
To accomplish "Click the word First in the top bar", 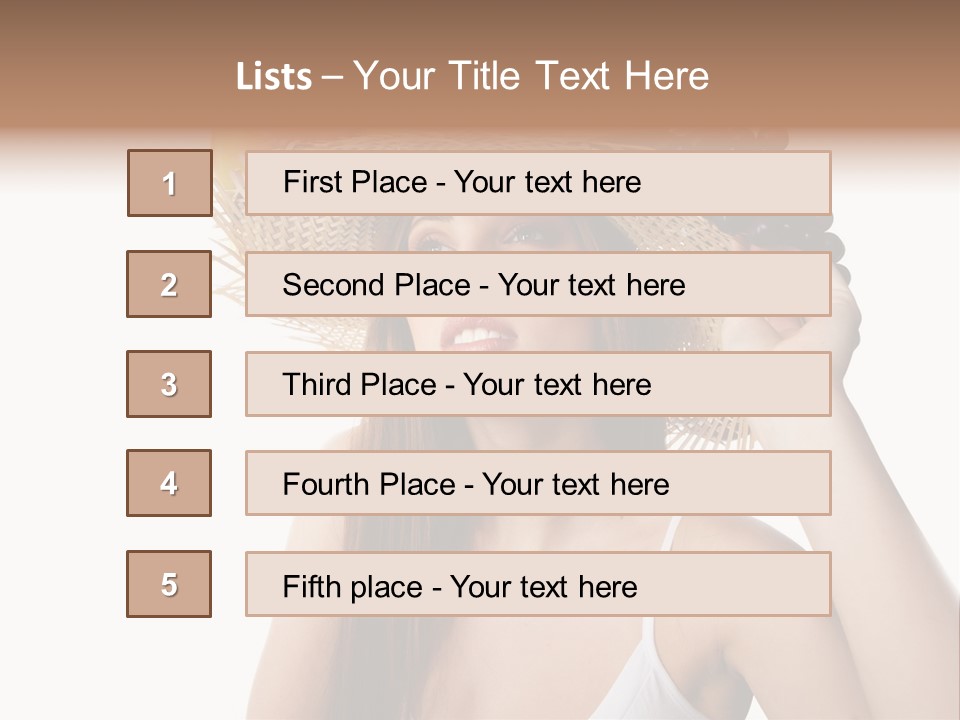I will pos(310,182).
